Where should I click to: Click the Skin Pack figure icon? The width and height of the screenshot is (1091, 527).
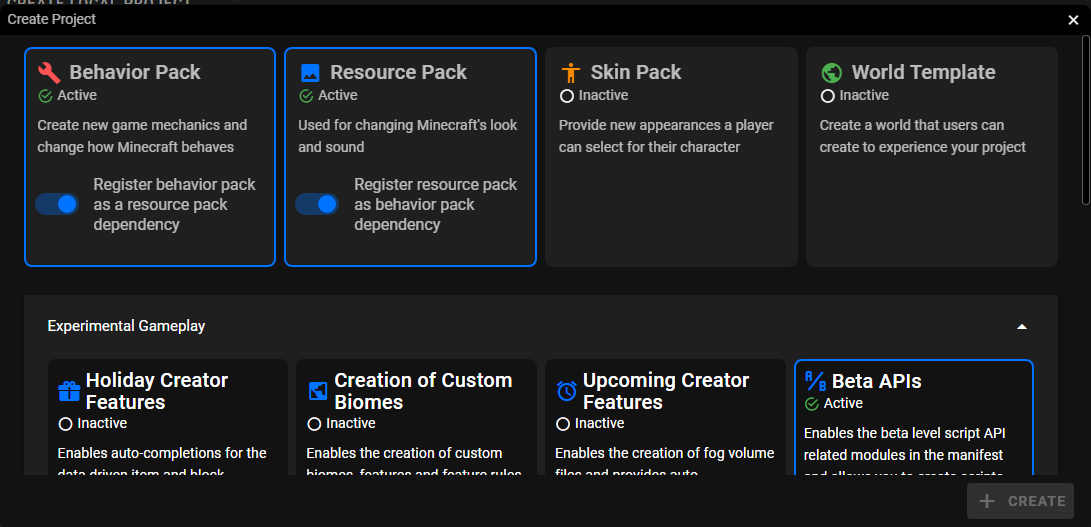(571, 72)
